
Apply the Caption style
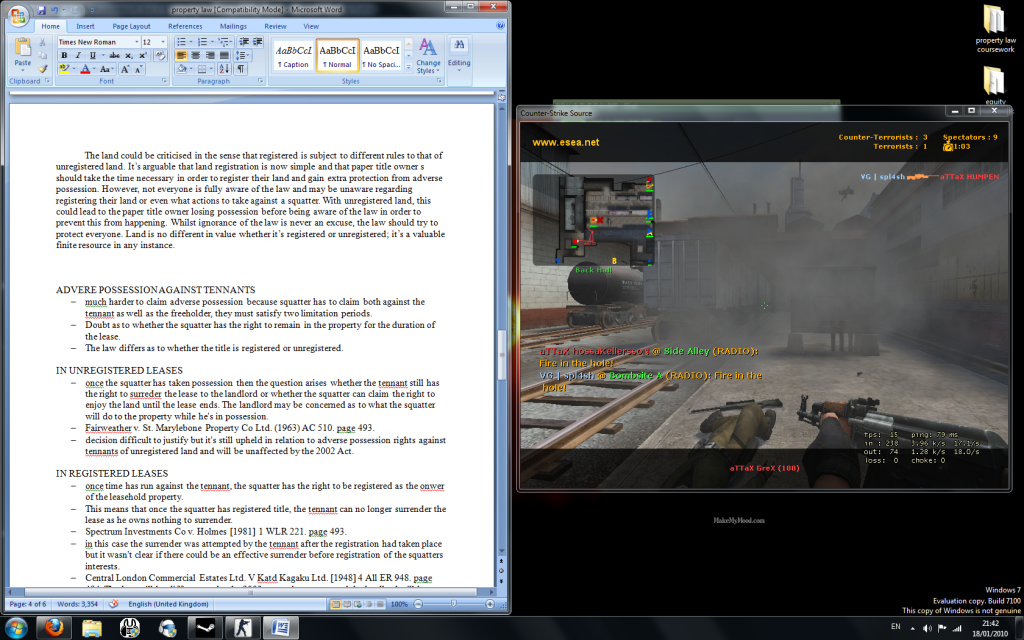293,56
